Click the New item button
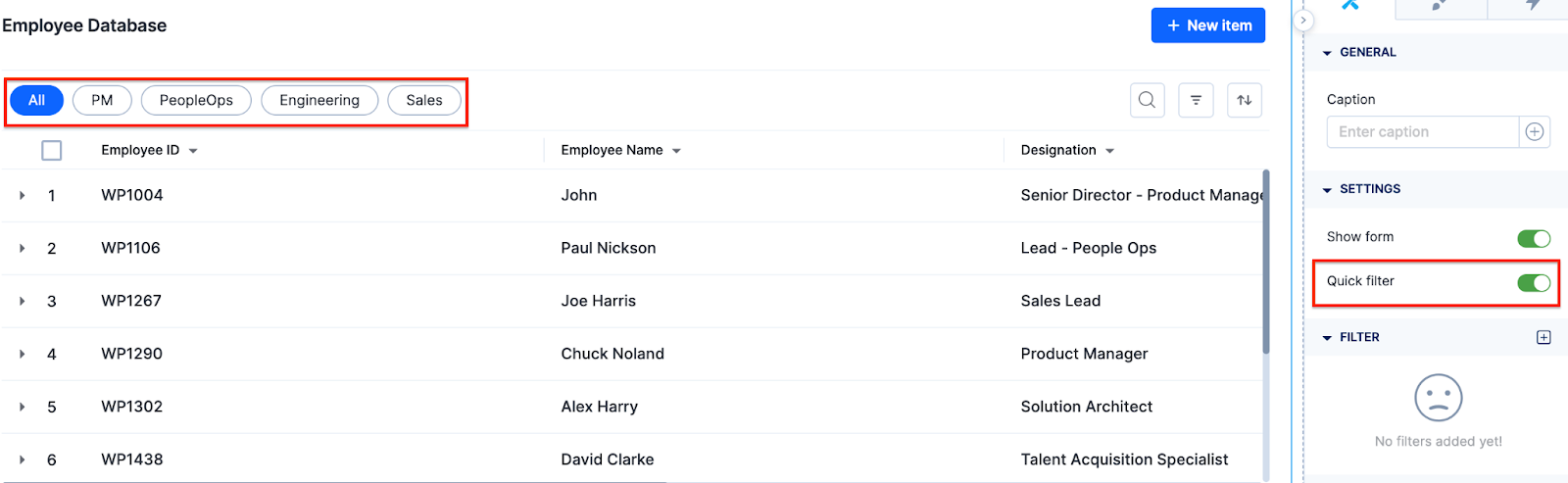 click(x=1208, y=25)
